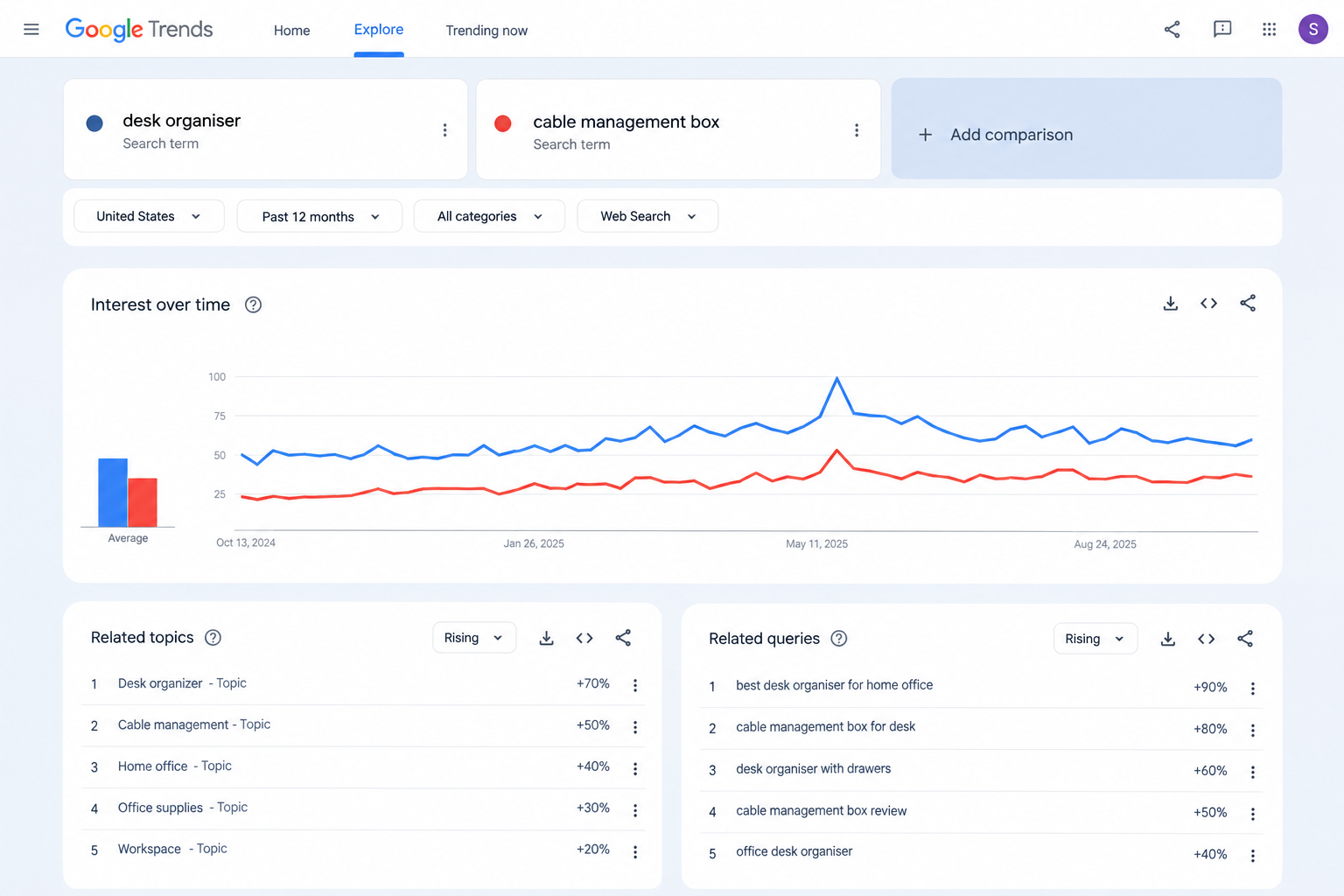The image size is (1344, 896).
Task: Open more options for cable management box term
Action: pyautogui.click(x=857, y=130)
